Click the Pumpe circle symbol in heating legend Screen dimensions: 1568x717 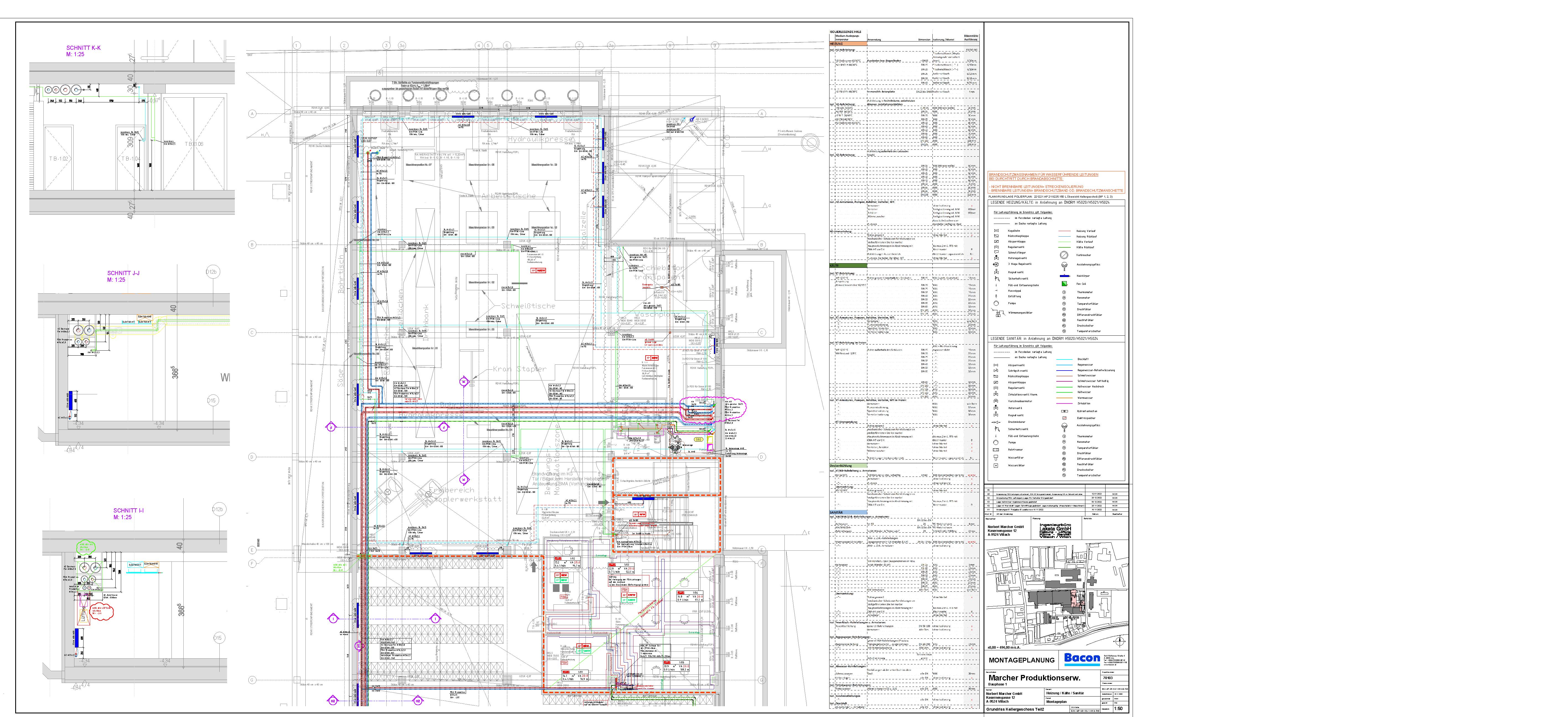(997, 303)
